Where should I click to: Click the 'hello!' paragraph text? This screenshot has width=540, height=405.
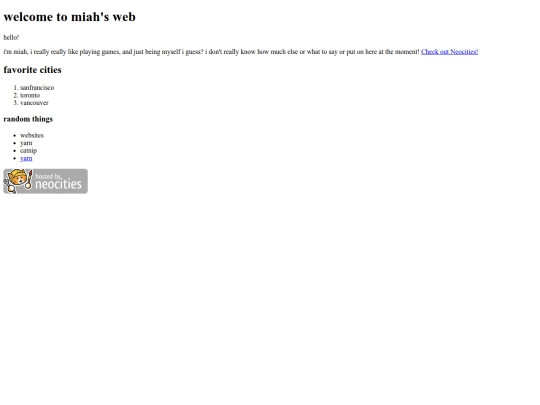click(11, 37)
